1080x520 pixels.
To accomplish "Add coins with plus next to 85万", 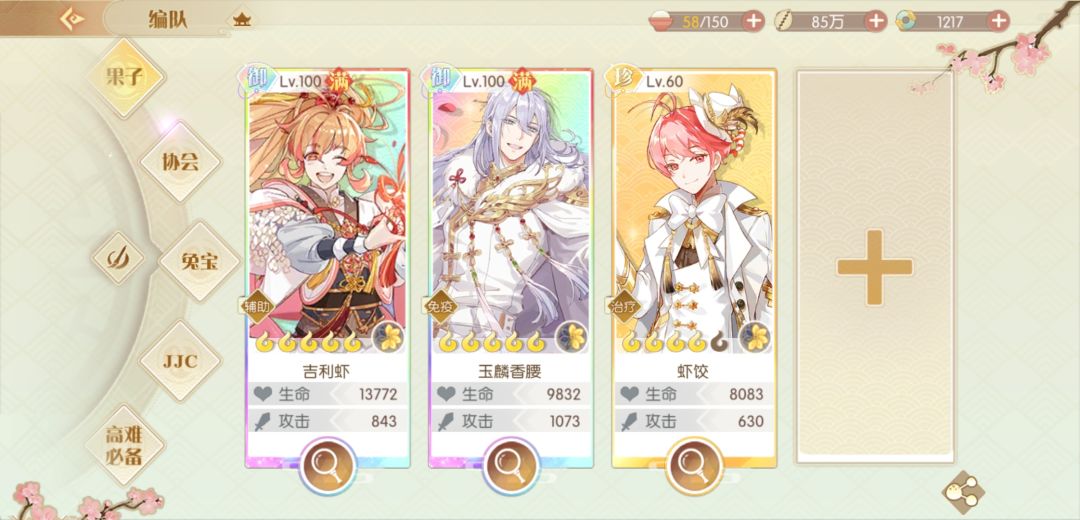I will 875,21.
